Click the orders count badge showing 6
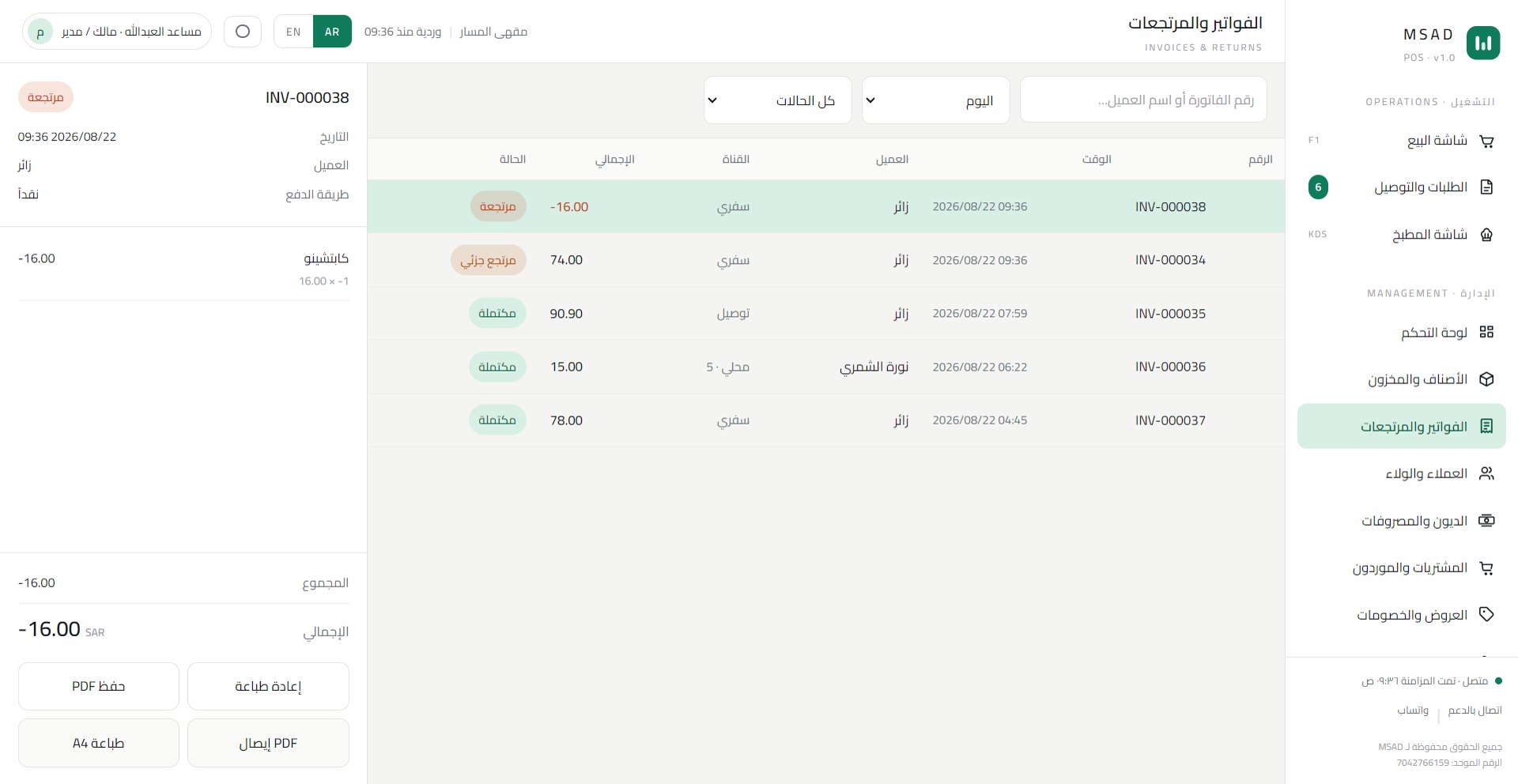 click(1318, 187)
